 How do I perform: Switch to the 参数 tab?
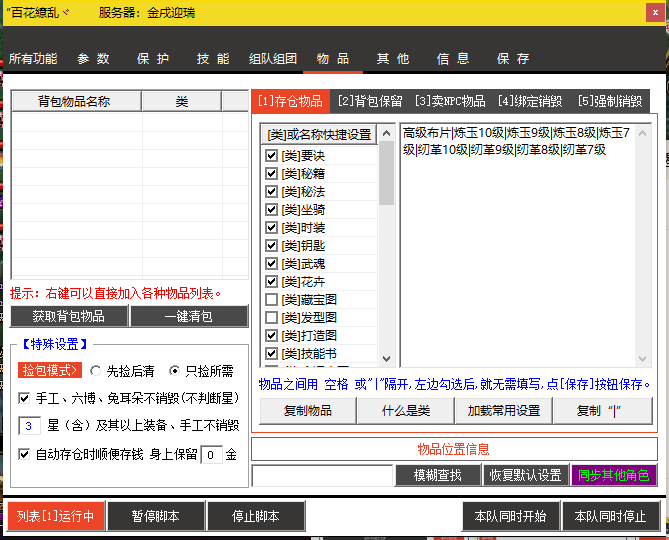(93, 58)
